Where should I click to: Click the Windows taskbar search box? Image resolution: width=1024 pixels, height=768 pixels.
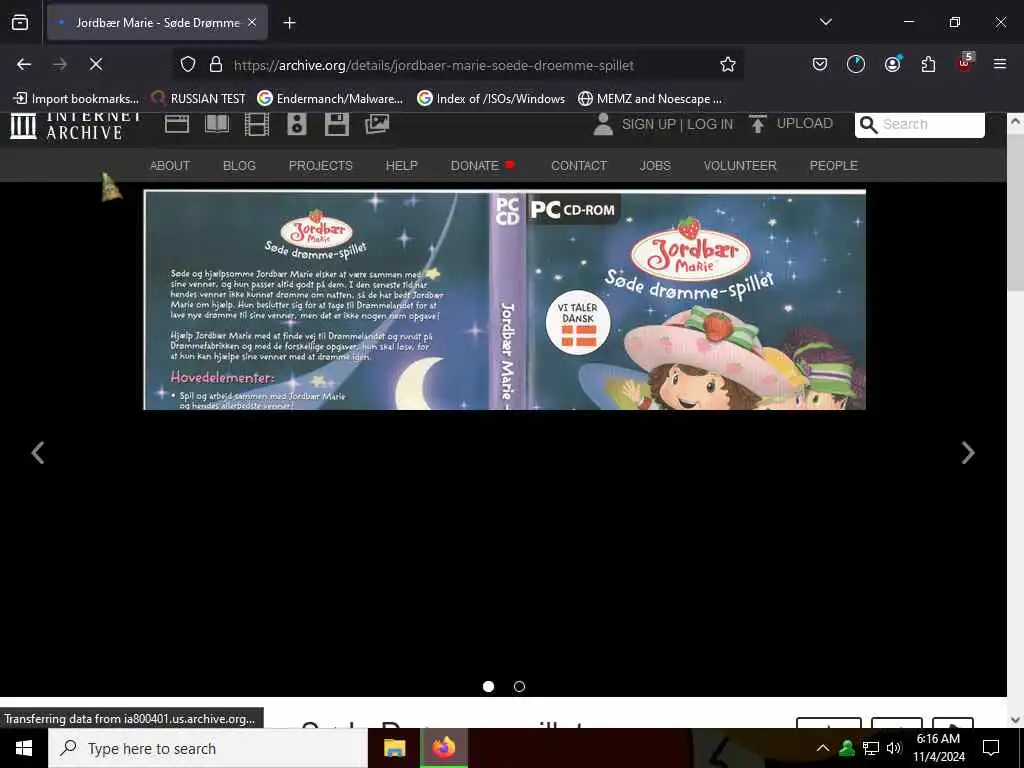click(x=208, y=748)
